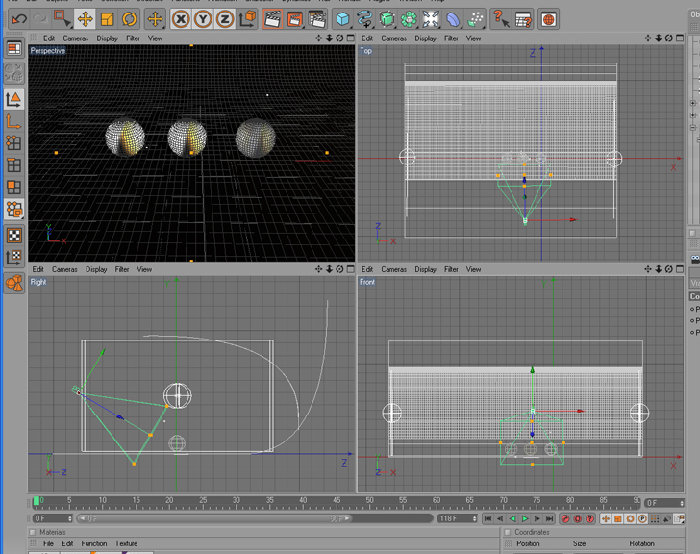Image resolution: width=700 pixels, height=554 pixels.
Task: Select the Rotate tool
Action: (129, 19)
